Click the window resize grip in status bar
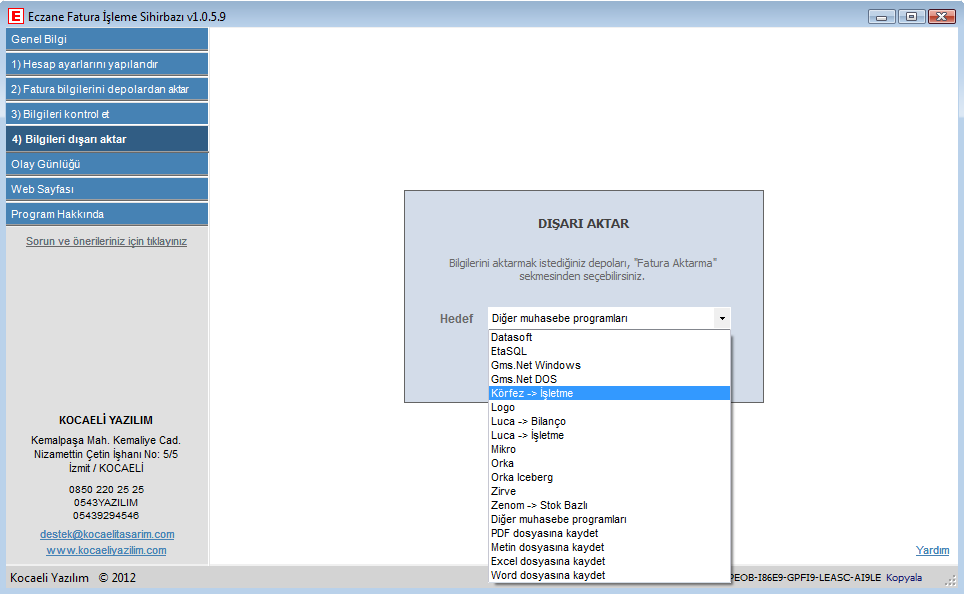 point(950,579)
